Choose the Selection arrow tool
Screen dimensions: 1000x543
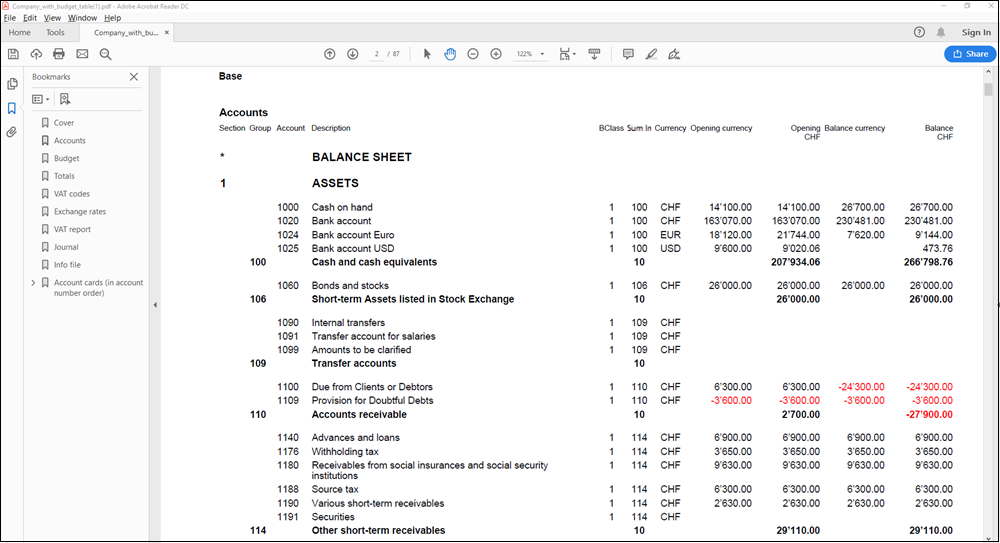427,54
